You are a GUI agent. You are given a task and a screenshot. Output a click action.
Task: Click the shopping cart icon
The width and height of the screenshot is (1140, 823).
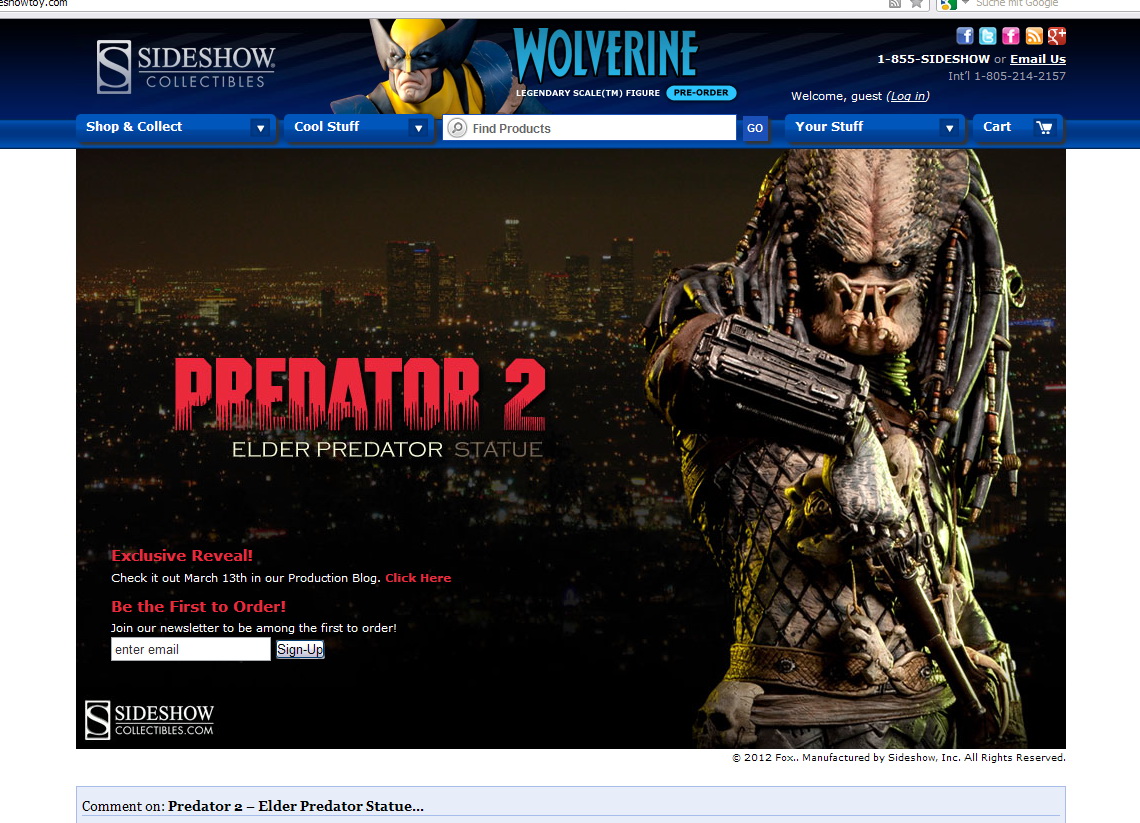1044,127
